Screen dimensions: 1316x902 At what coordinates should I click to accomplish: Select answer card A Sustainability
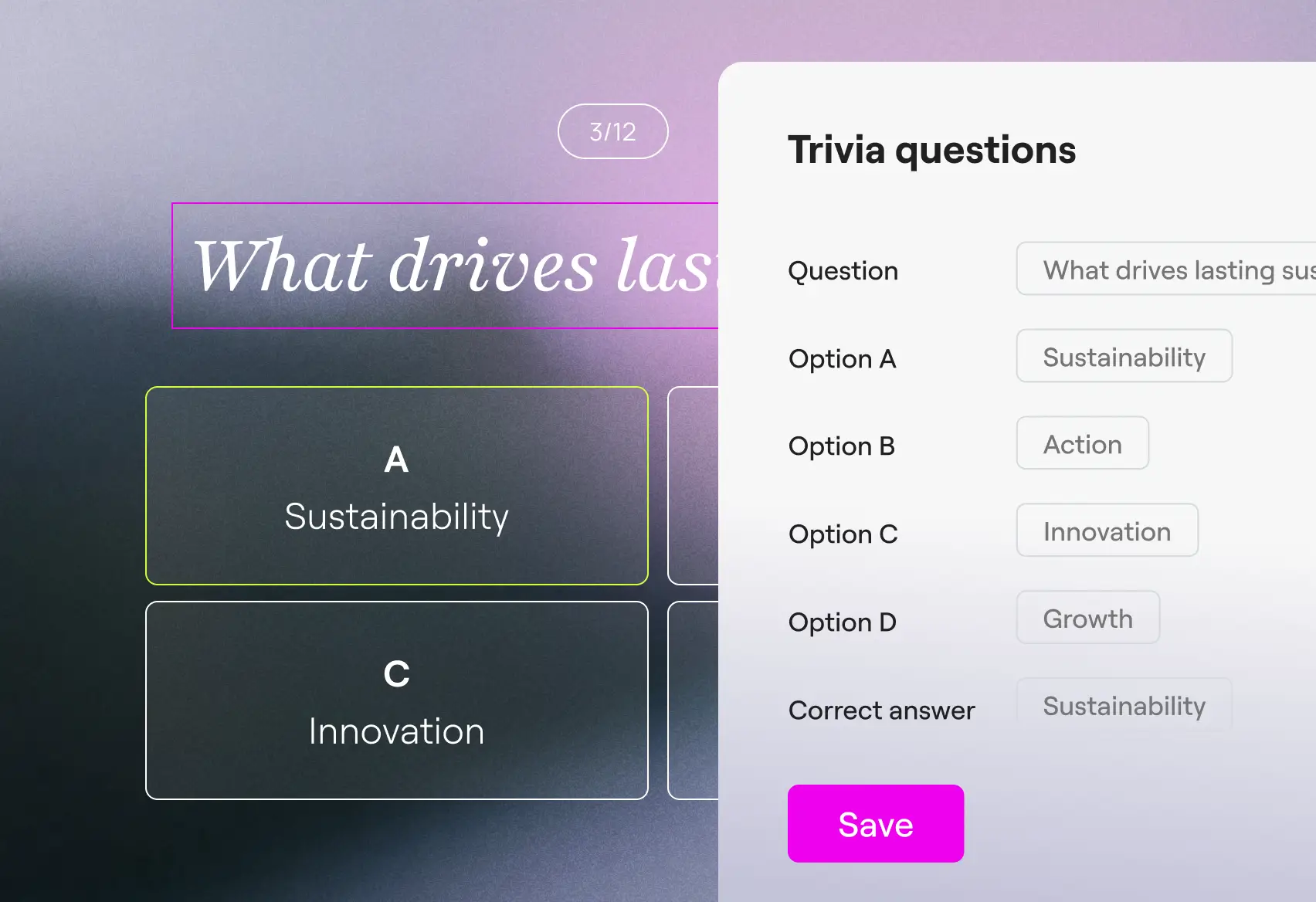(x=396, y=486)
